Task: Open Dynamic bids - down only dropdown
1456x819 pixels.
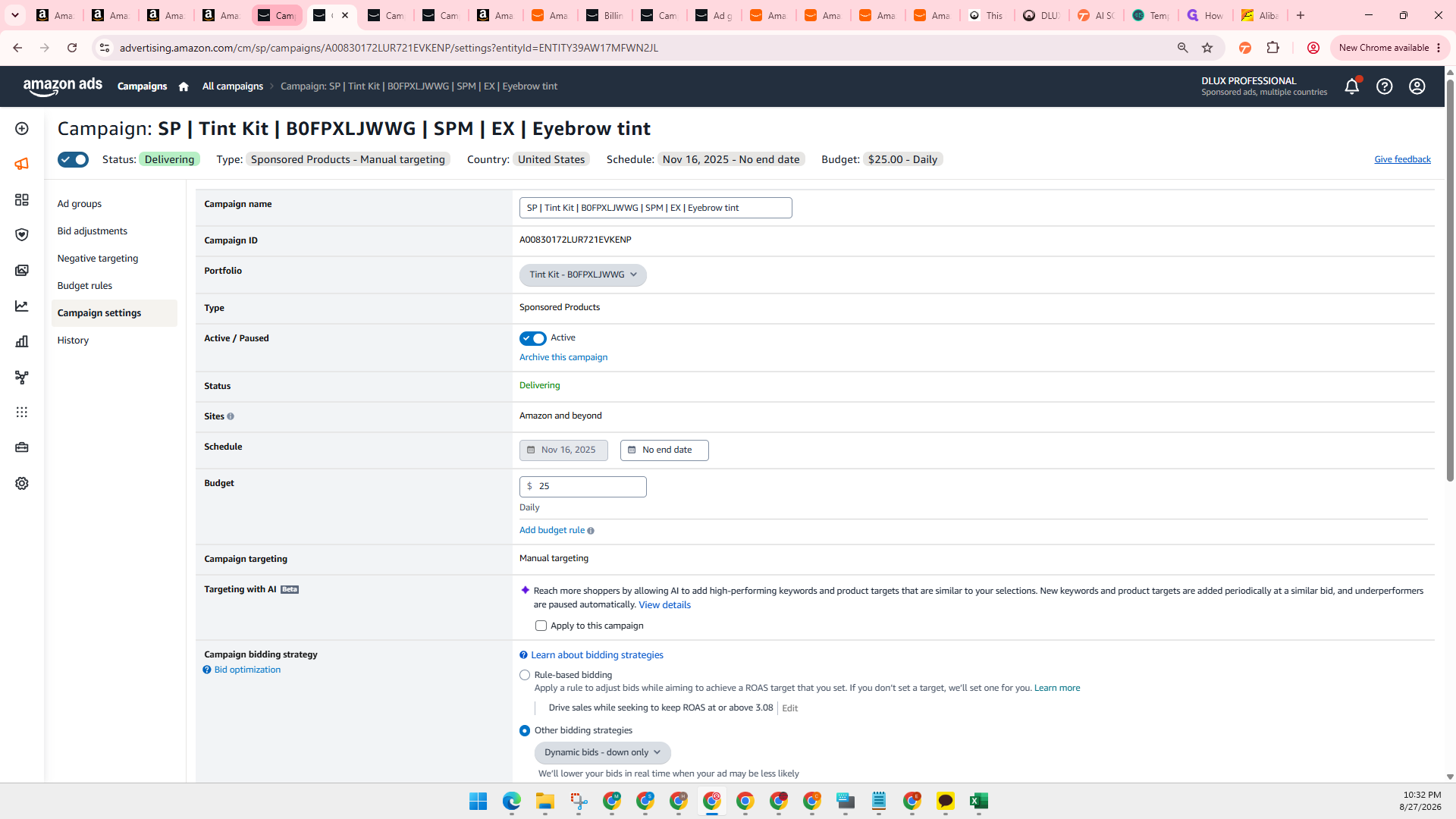Action: tap(603, 752)
